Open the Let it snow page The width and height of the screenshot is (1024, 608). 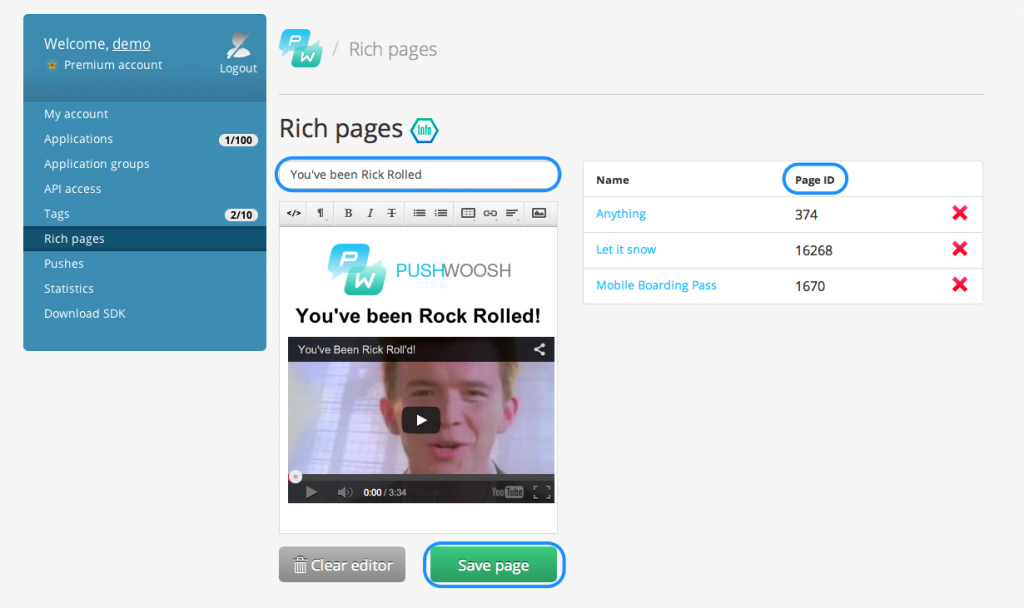626,249
